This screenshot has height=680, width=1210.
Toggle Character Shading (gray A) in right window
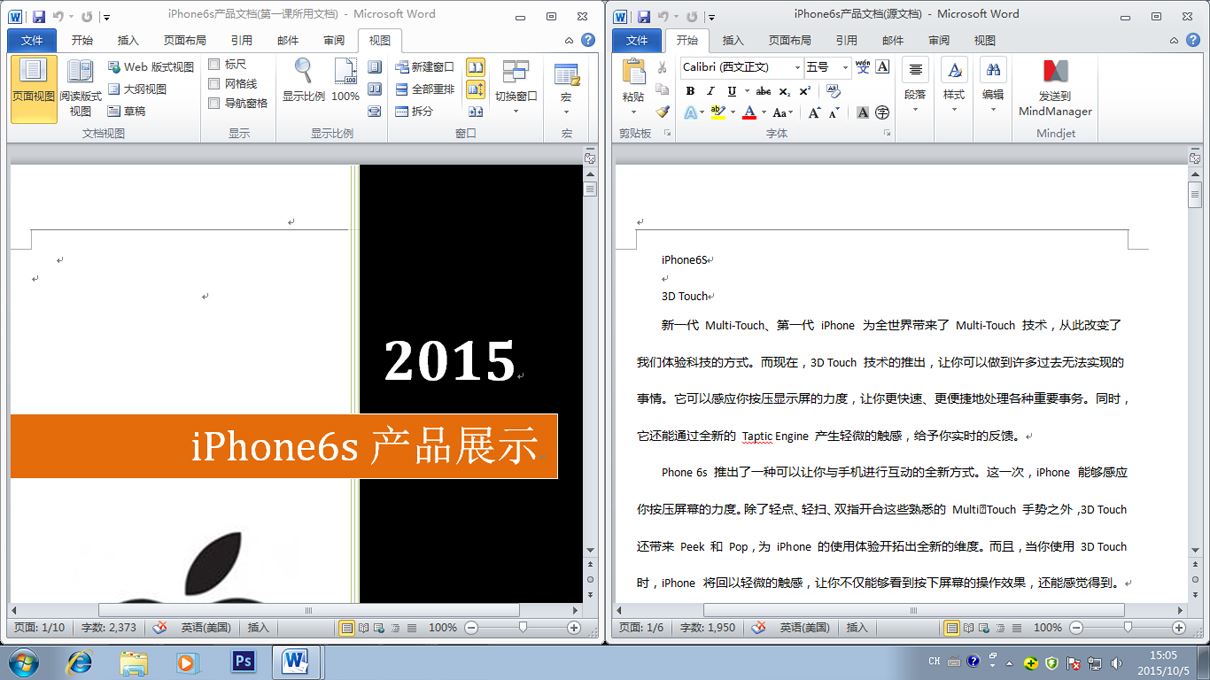click(x=863, y=113)
